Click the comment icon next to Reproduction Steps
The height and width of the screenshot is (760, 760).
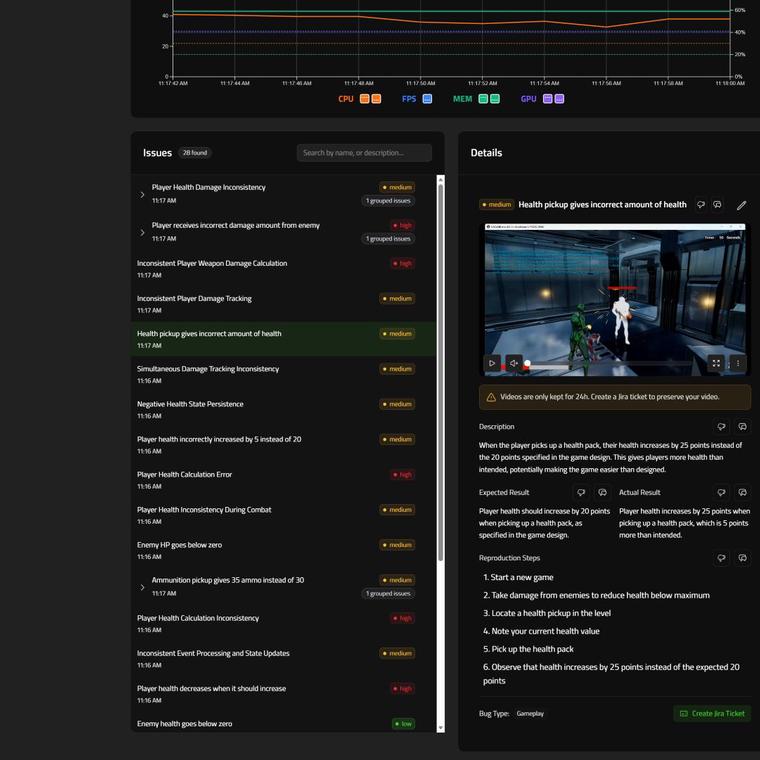[742, 558]
